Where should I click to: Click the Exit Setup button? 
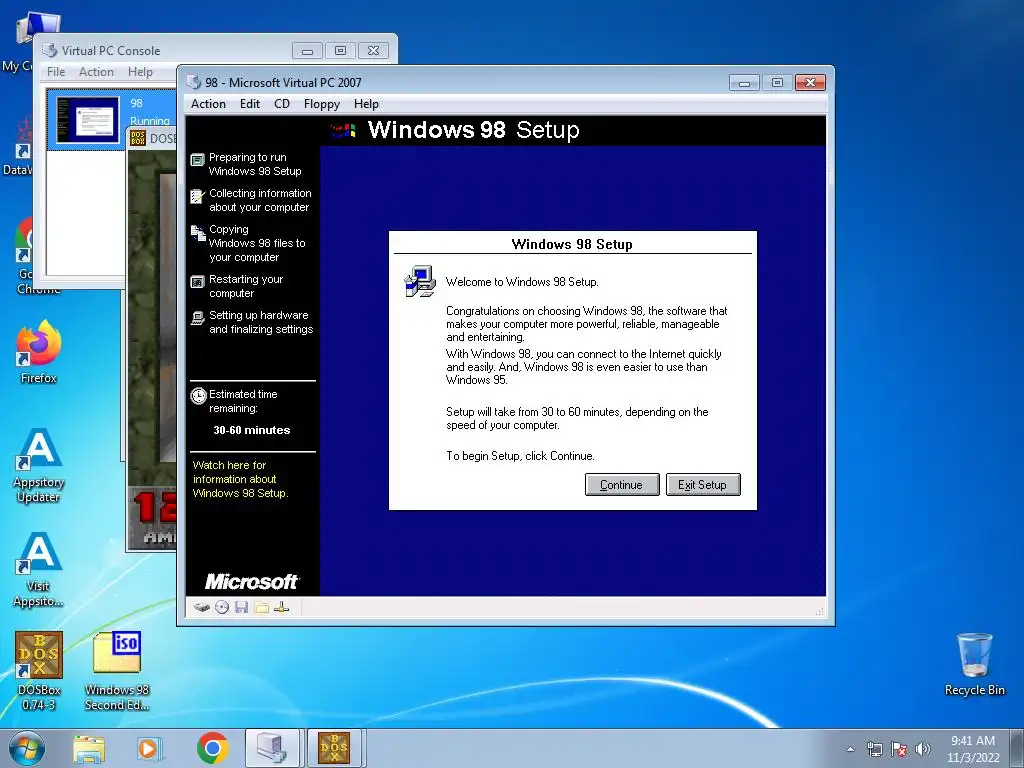point(703,485)
